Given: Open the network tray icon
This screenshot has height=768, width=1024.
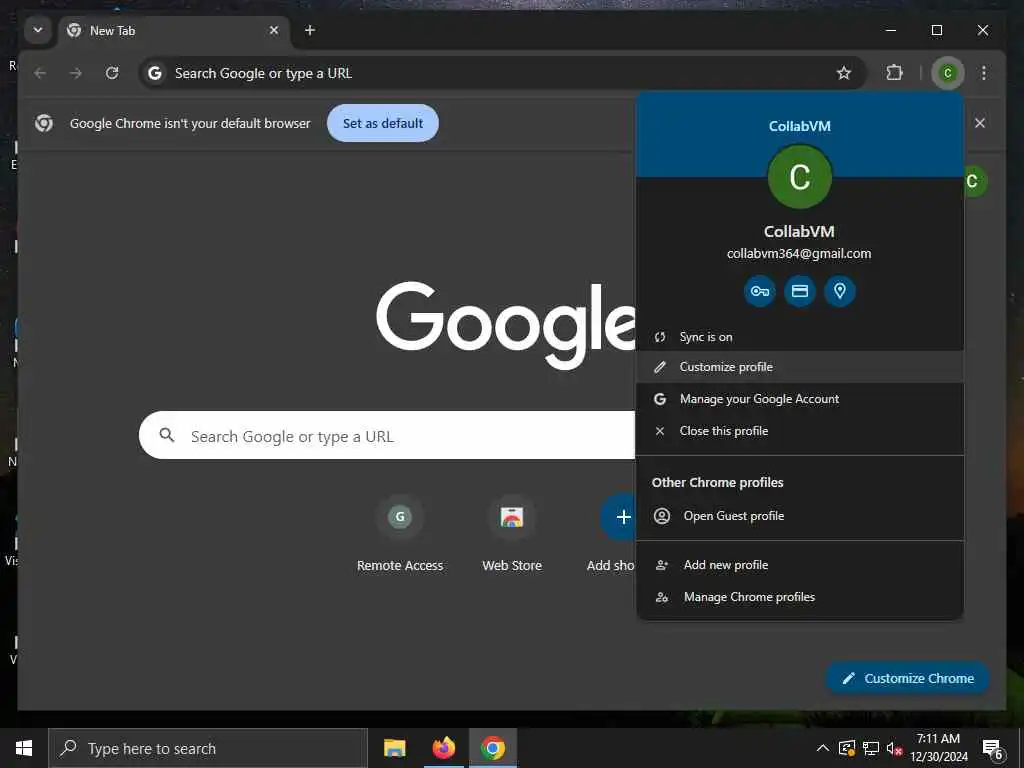Looking at the screenshot, I should 871,748.
